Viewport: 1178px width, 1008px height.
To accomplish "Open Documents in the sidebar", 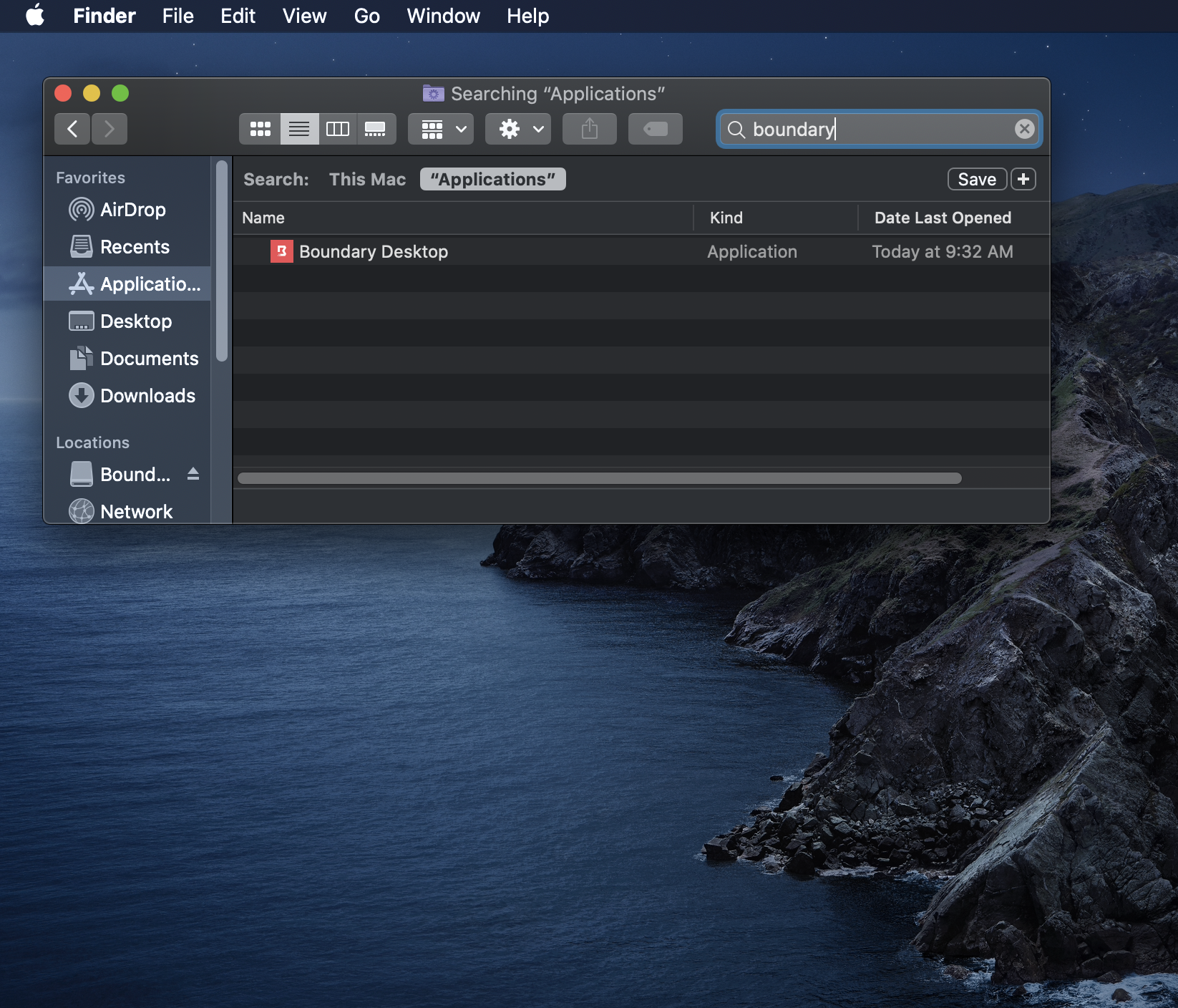I will coord(127,359).
